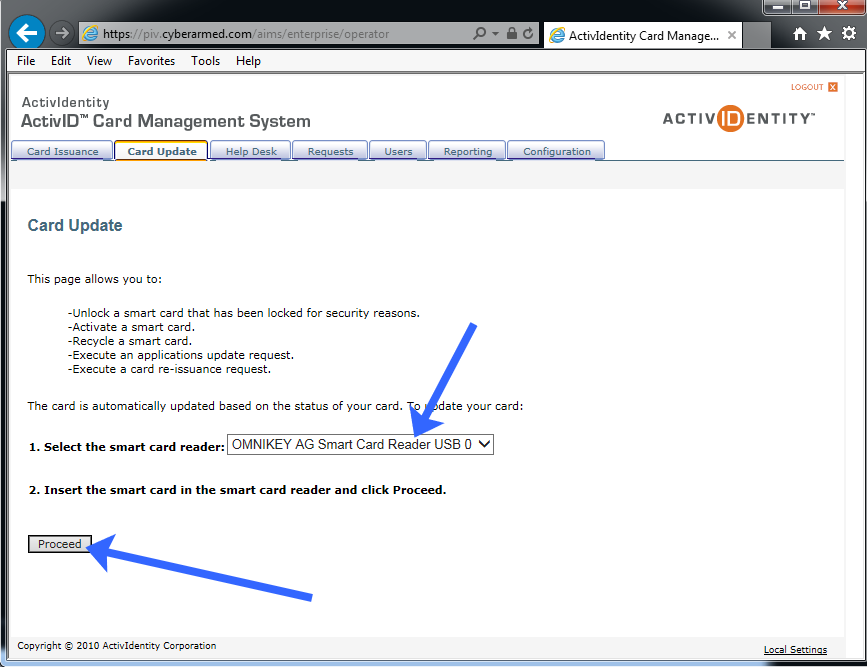
Task: Switch to the Card Issuance tab
Action: point(62,151)
